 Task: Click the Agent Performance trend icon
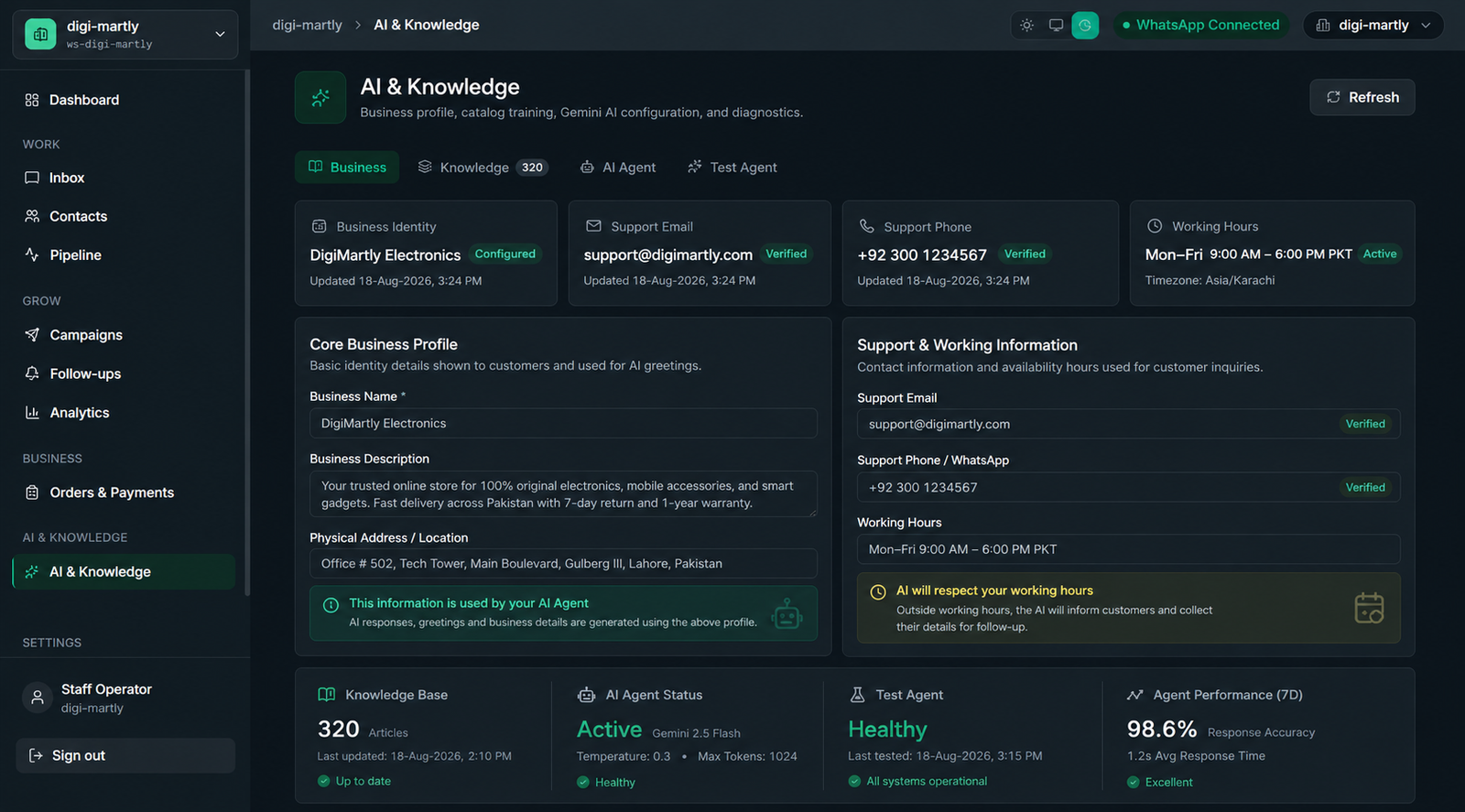tap(1135, 695)
